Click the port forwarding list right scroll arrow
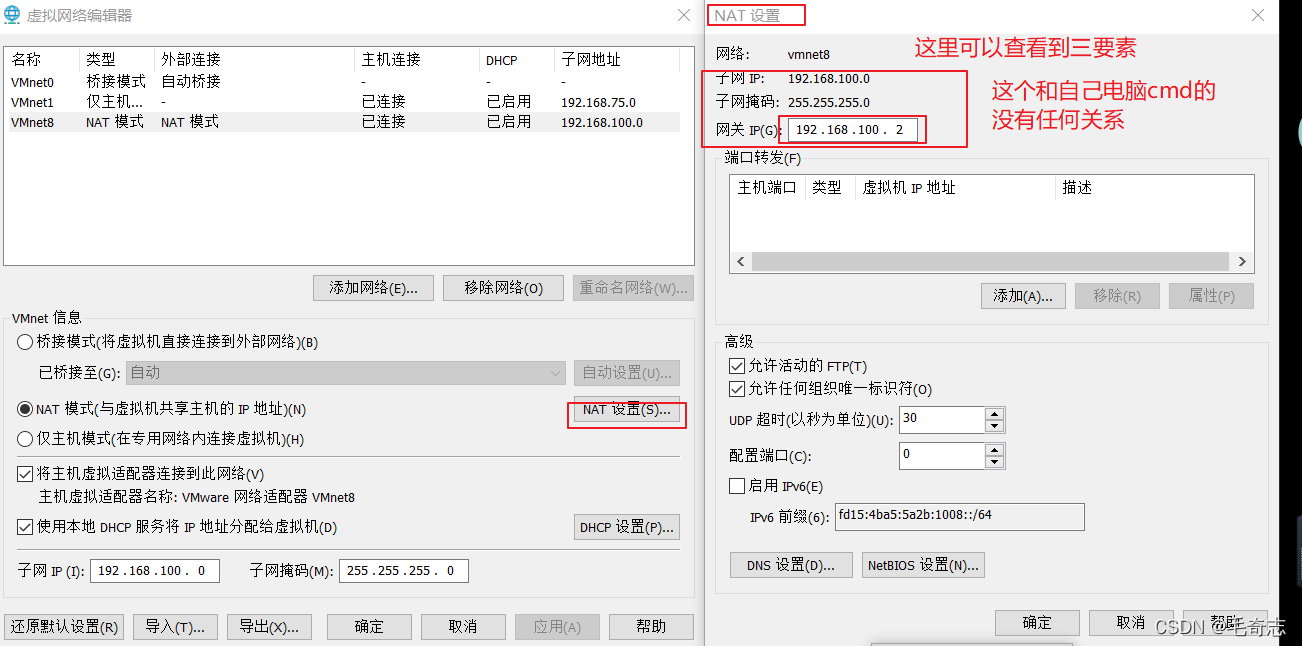This screenshot has width=1302, height=646. click(x=1243, y=262)
